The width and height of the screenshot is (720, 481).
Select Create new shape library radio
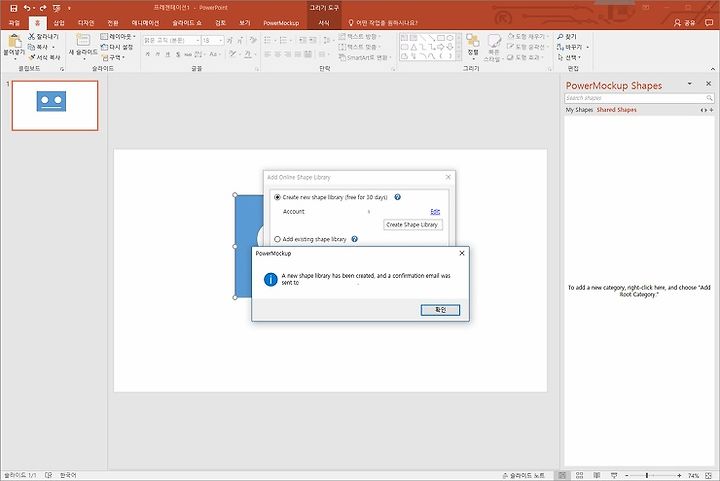click(277, 197)
